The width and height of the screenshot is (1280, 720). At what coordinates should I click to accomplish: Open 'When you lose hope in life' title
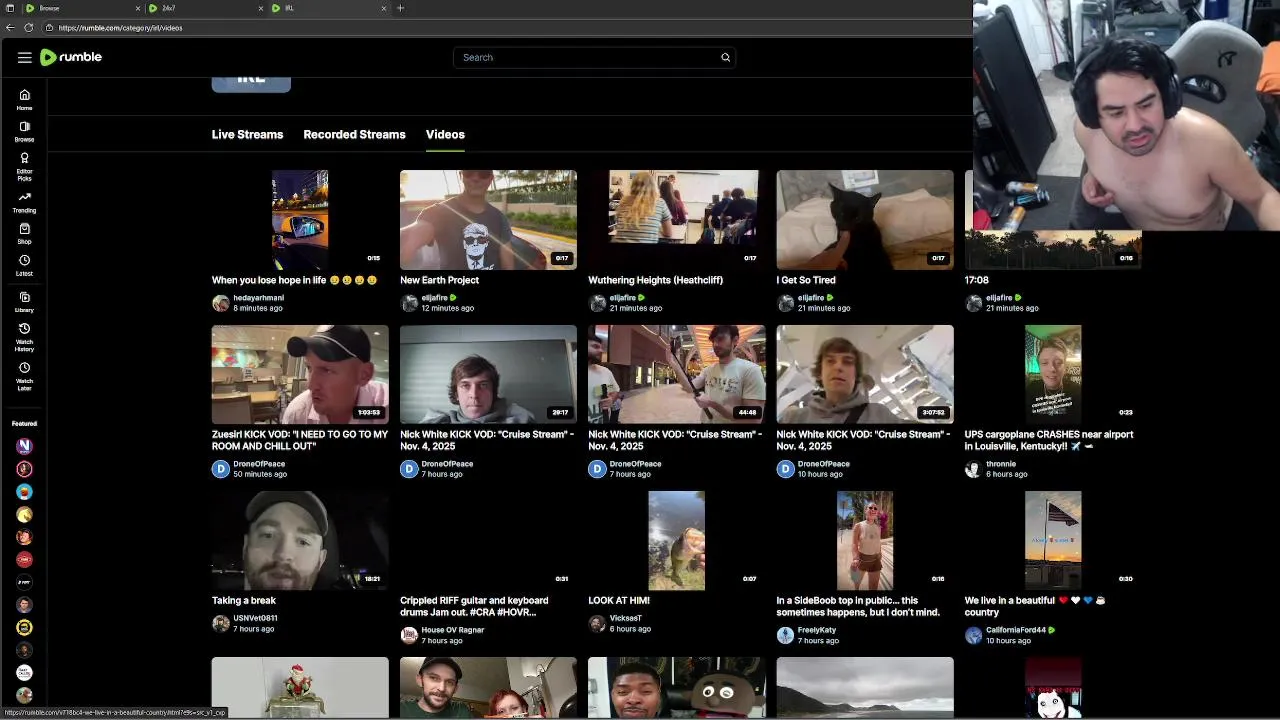point(294,280)
